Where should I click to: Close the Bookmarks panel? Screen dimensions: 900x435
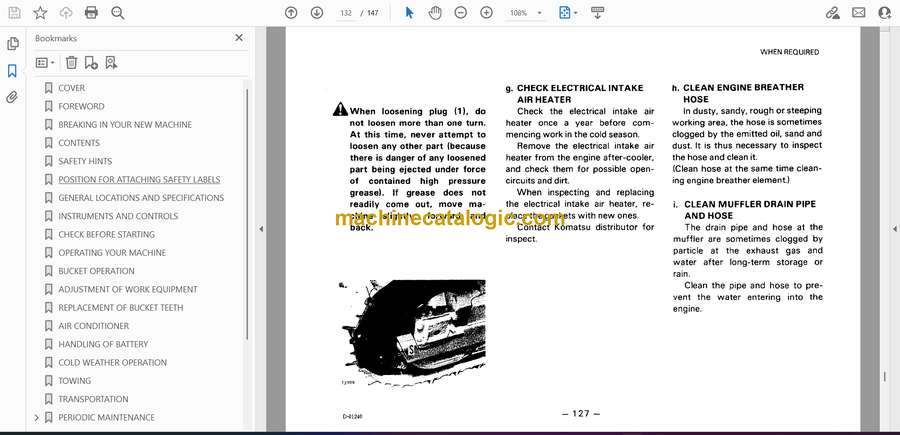pos(239,38)
